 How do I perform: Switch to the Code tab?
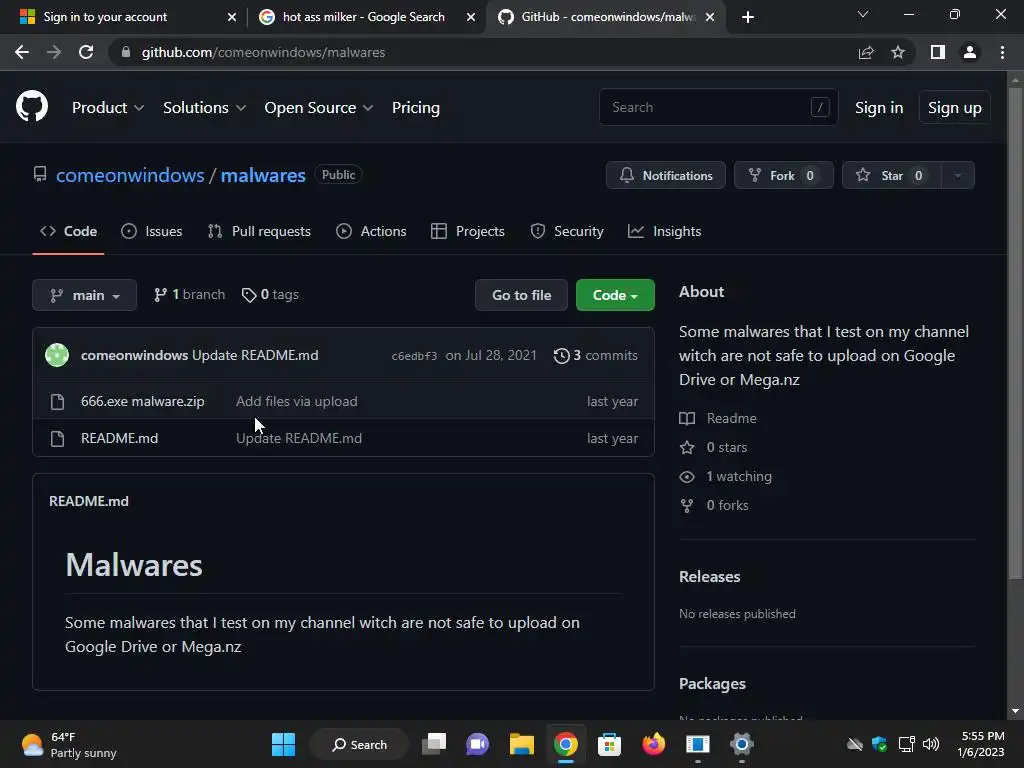coord(69,231)
